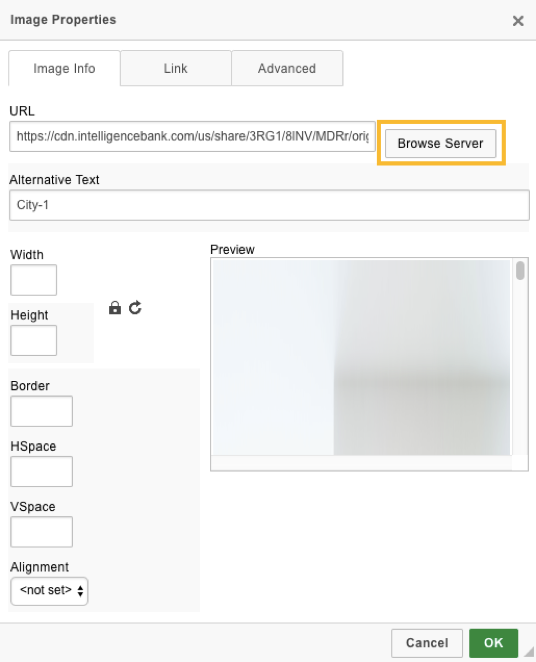Click the reset size circular arrow icon

point(135,308)
